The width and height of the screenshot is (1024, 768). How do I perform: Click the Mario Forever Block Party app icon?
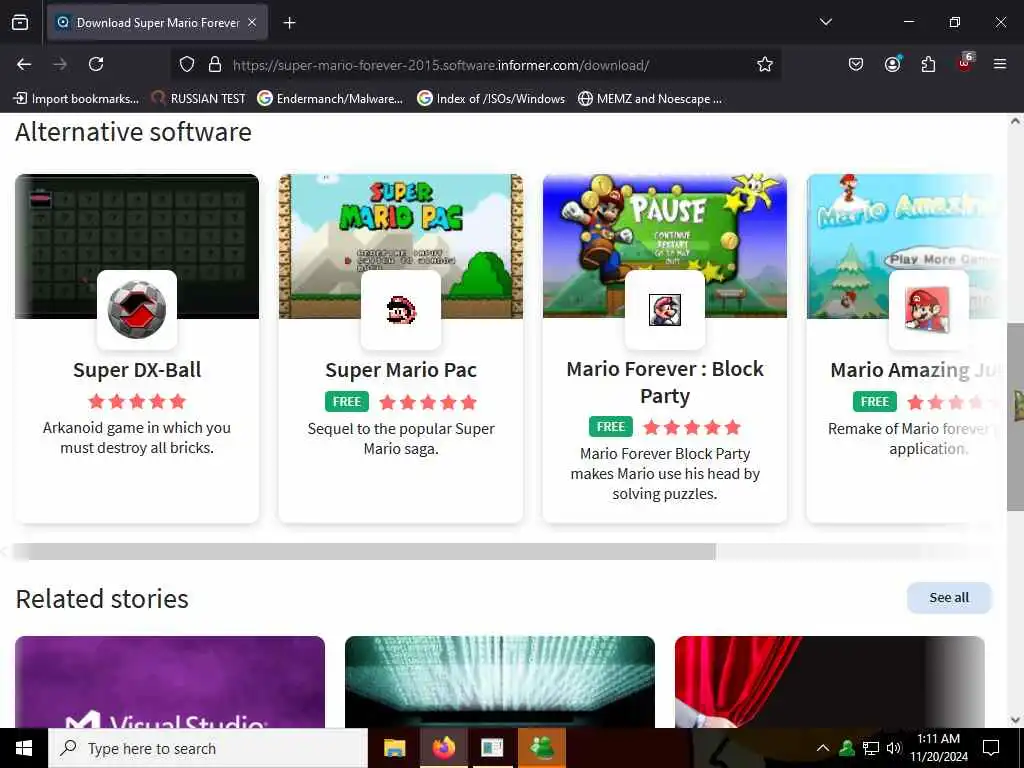point(665,310)
